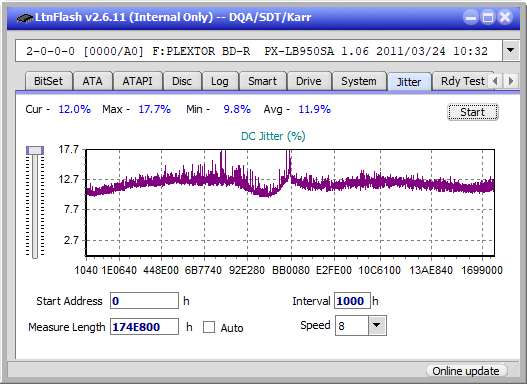This screenshot has height=384, width=527.
Task: Close the LtnFlash window
Action: pos(505,17)
